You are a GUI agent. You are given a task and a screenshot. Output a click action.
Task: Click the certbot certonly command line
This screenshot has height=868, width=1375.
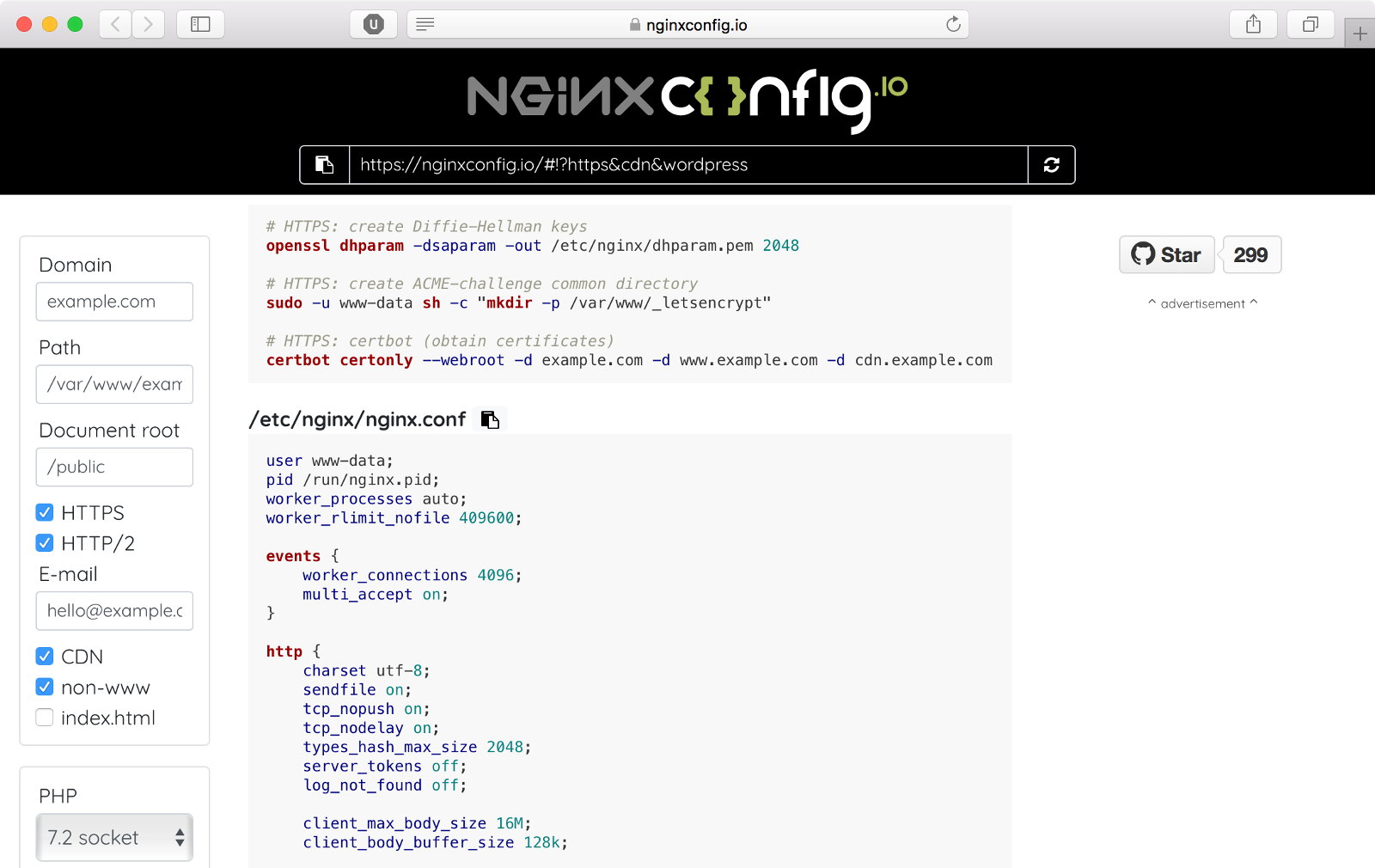629,360
